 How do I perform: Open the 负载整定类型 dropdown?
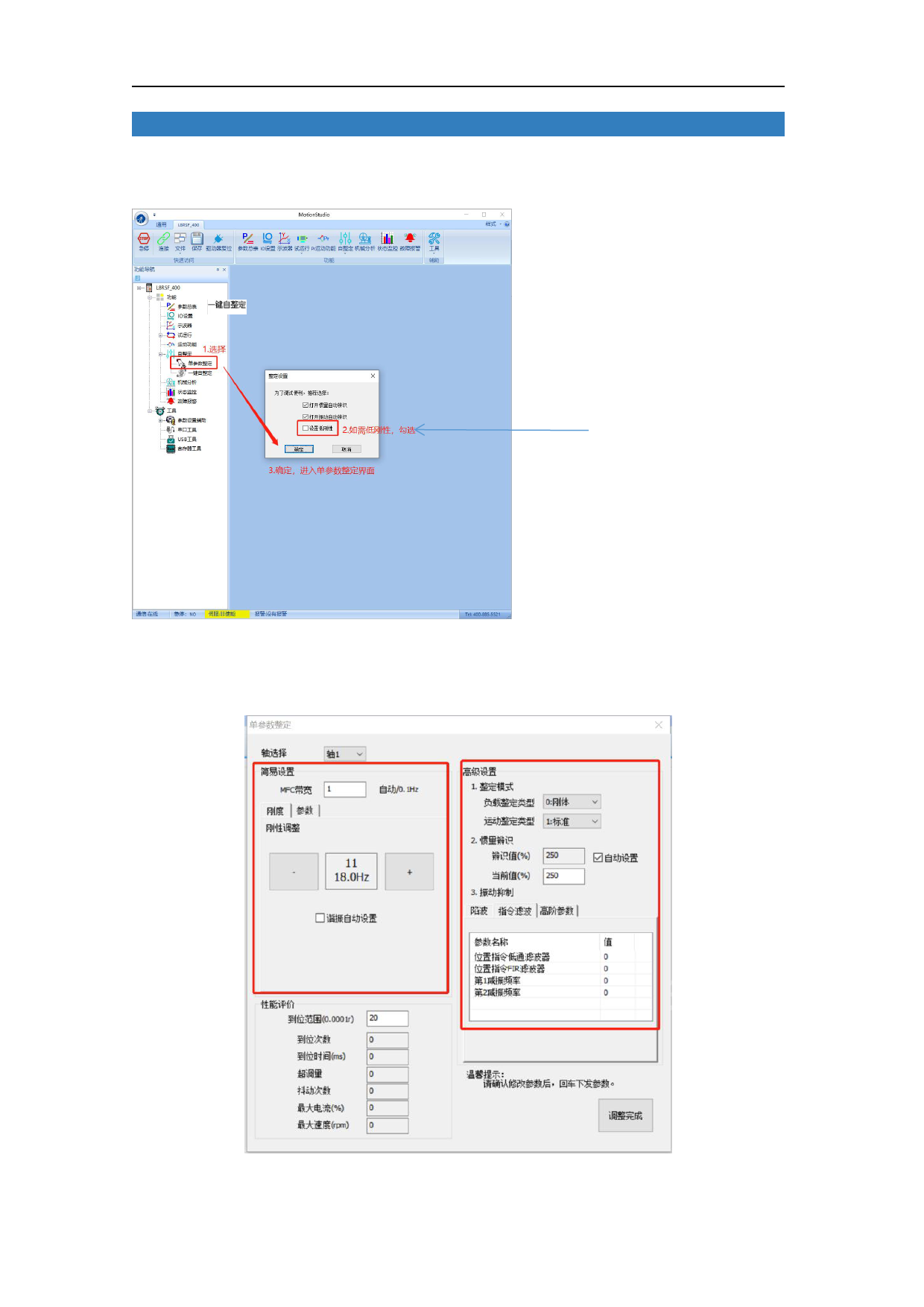click(x=572, y=802)
